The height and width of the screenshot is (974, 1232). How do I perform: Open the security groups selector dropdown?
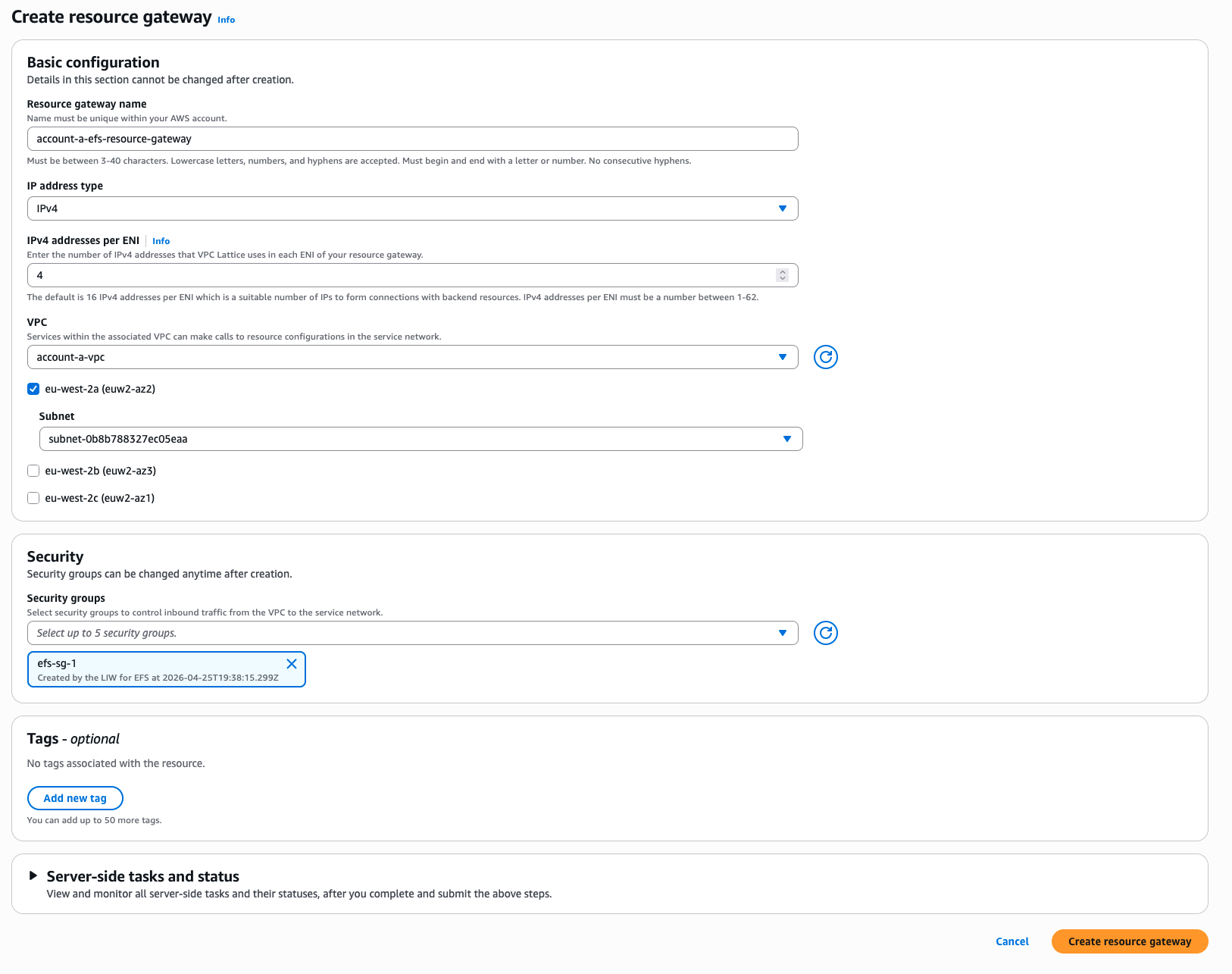point(412,633)
